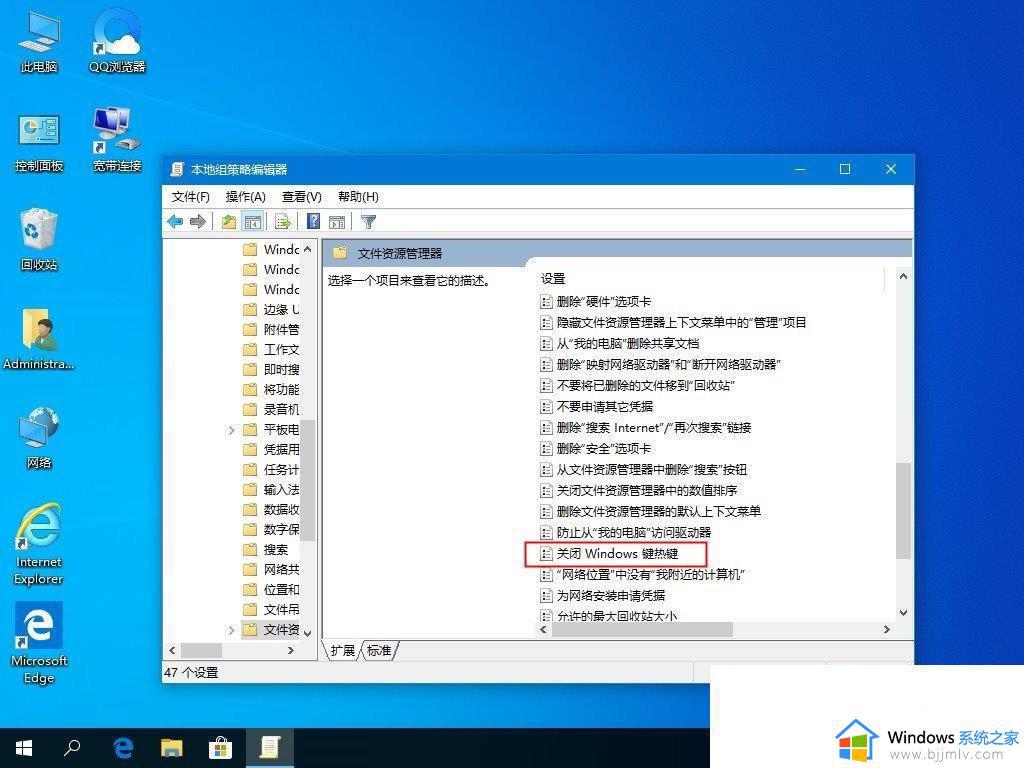This screenshot has width=1024, height=768.
Task: Toggle the show/hide action pane icon
Action: pyautogui.click(x=337, y=222)
